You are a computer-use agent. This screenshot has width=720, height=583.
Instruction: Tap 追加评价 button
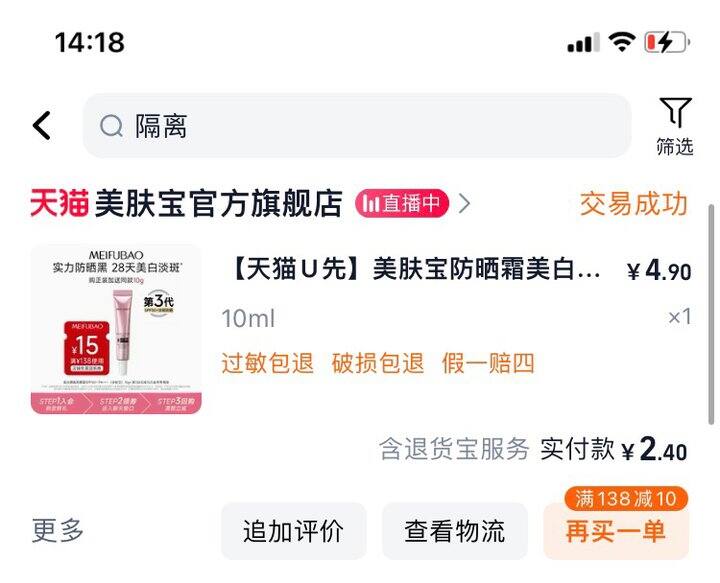tap(293, 531)
